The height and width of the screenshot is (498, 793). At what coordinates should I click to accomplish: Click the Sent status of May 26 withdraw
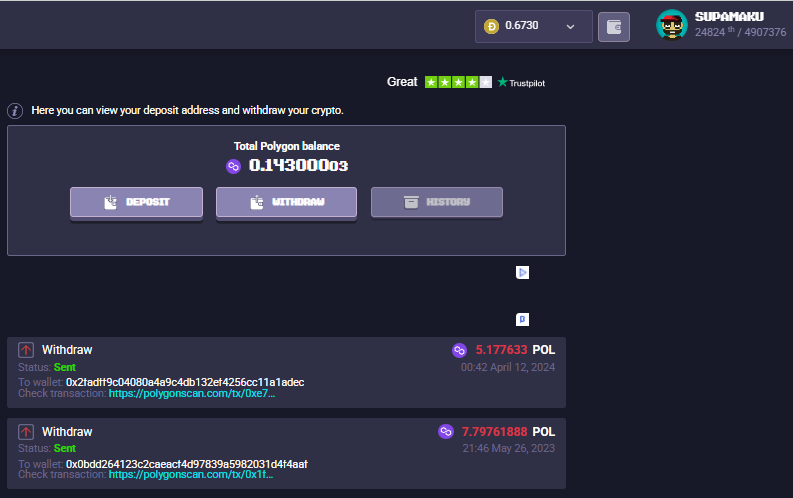point(65,448)
